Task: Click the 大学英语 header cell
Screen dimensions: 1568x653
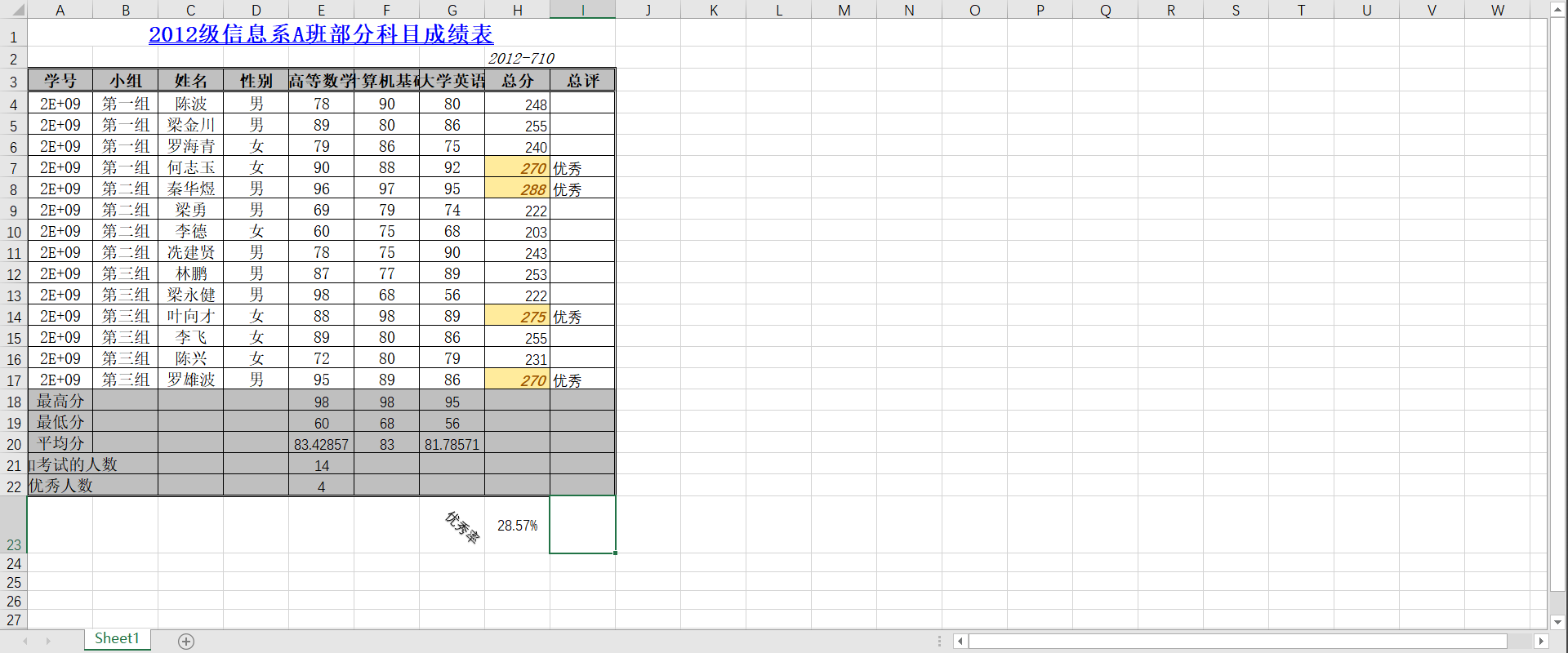Action: [452, 81]
